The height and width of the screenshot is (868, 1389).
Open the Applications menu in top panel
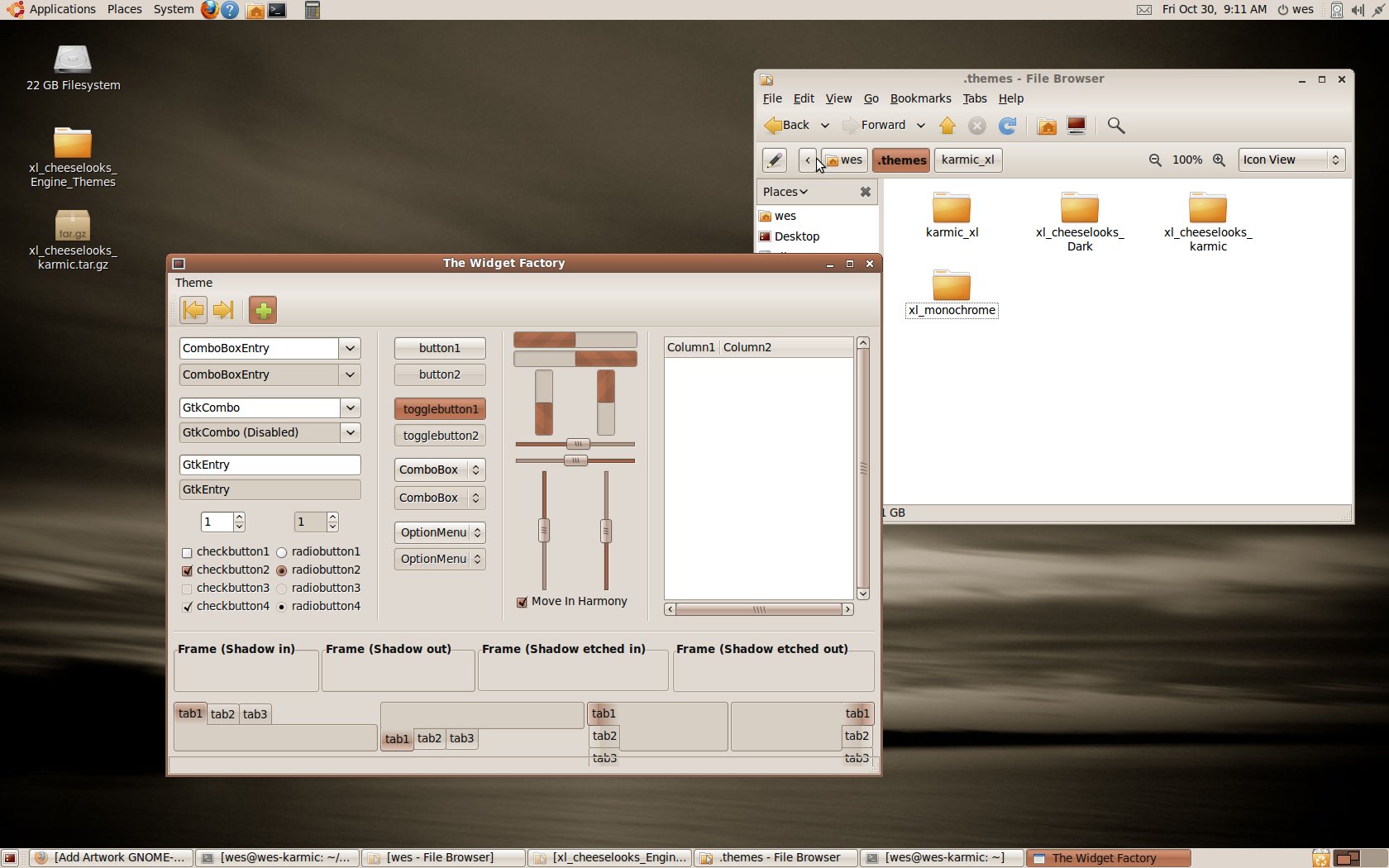click(x=63, y=9)
